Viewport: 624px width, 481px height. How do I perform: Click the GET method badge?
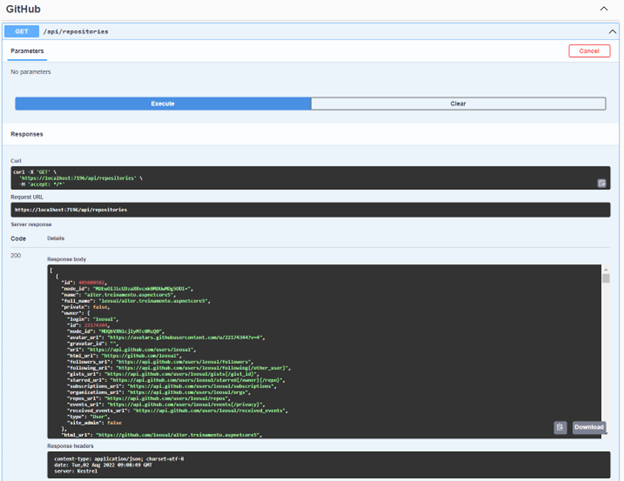point(21,31)
